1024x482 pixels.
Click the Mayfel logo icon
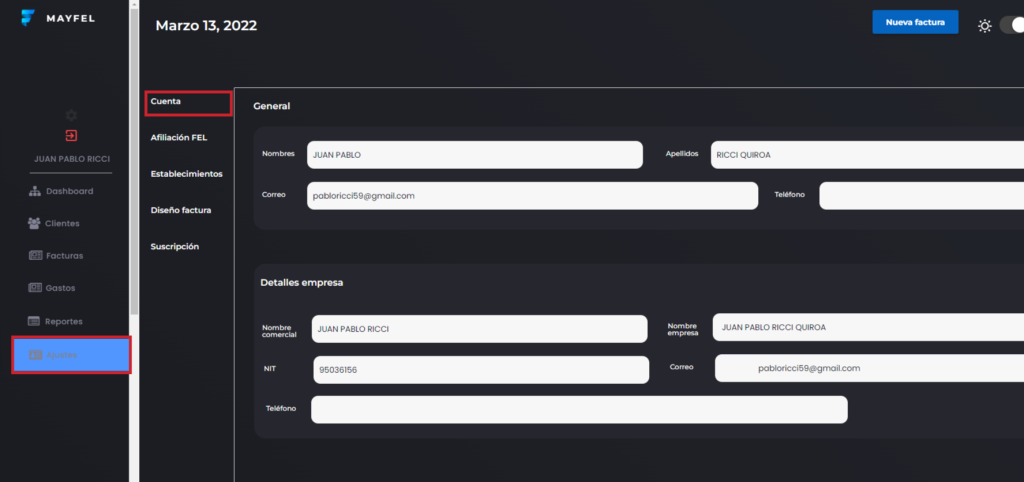tap(28, 18)
